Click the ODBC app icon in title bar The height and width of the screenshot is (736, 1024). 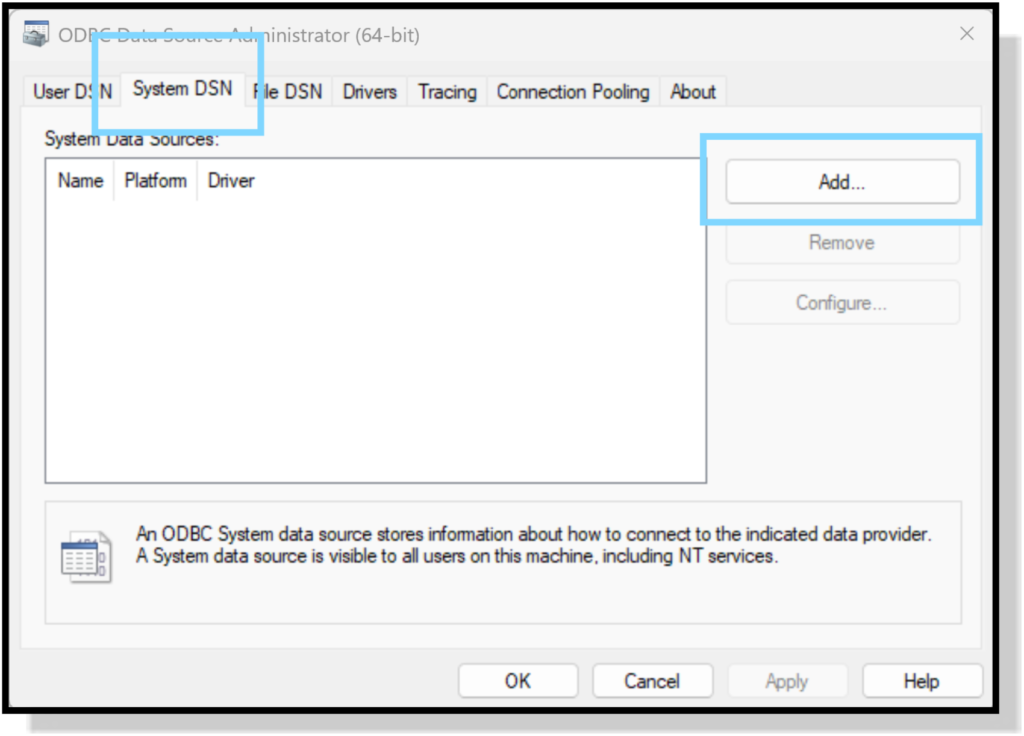click(36, 35)
